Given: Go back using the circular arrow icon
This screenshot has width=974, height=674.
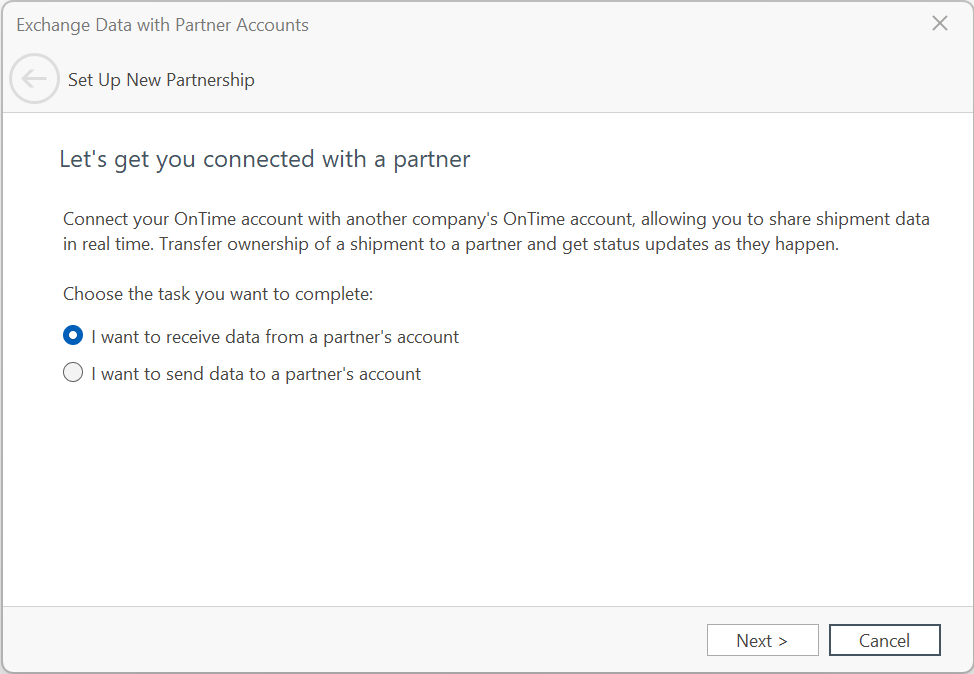Looking at the screenshot, I should point(34,78).
